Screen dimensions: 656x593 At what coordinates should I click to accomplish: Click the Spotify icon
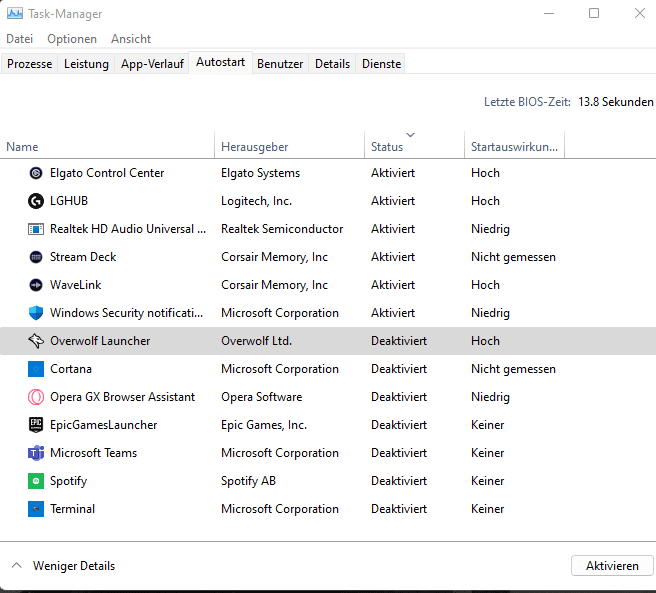pyautogui.click(x=36, y=481)
